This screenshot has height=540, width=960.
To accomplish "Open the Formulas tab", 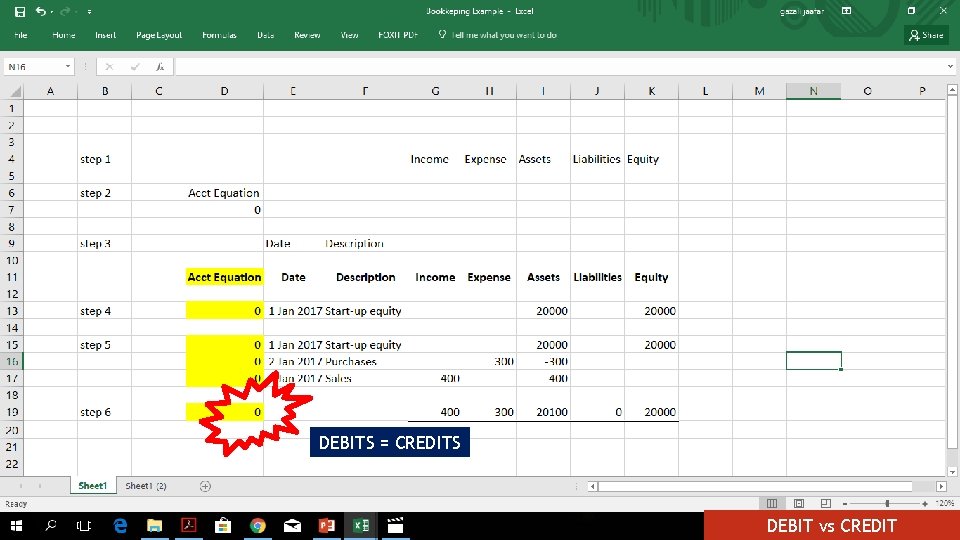I will 219,35.
